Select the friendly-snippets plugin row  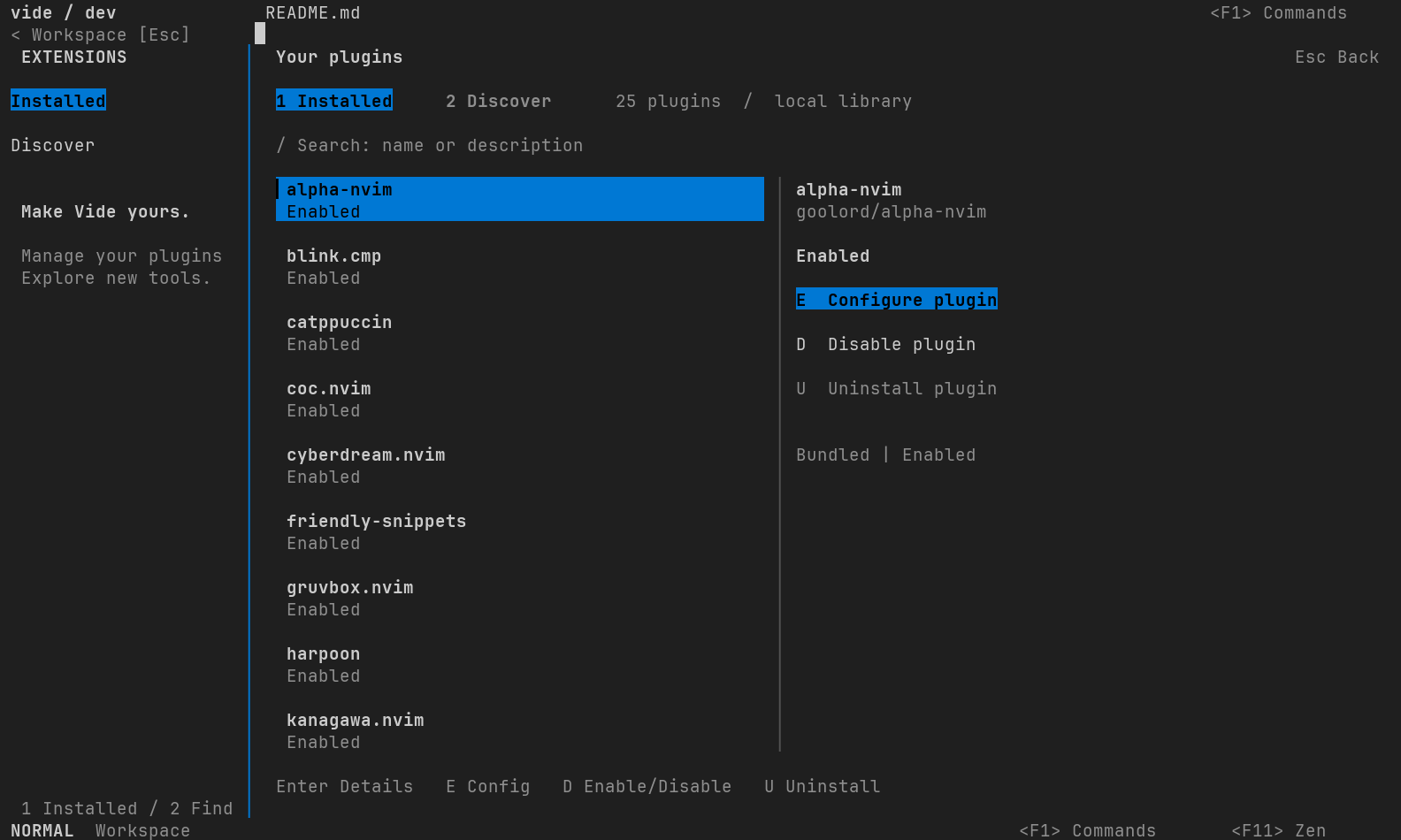(520, 531)
